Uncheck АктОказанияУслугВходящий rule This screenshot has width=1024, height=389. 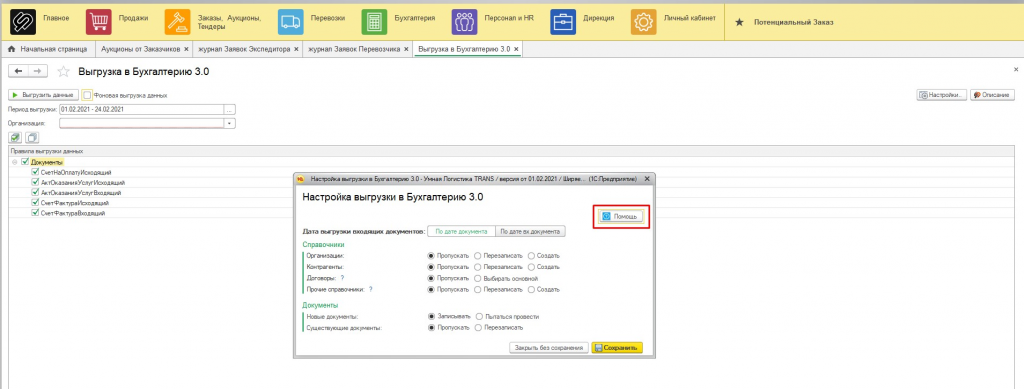point(36,193)
